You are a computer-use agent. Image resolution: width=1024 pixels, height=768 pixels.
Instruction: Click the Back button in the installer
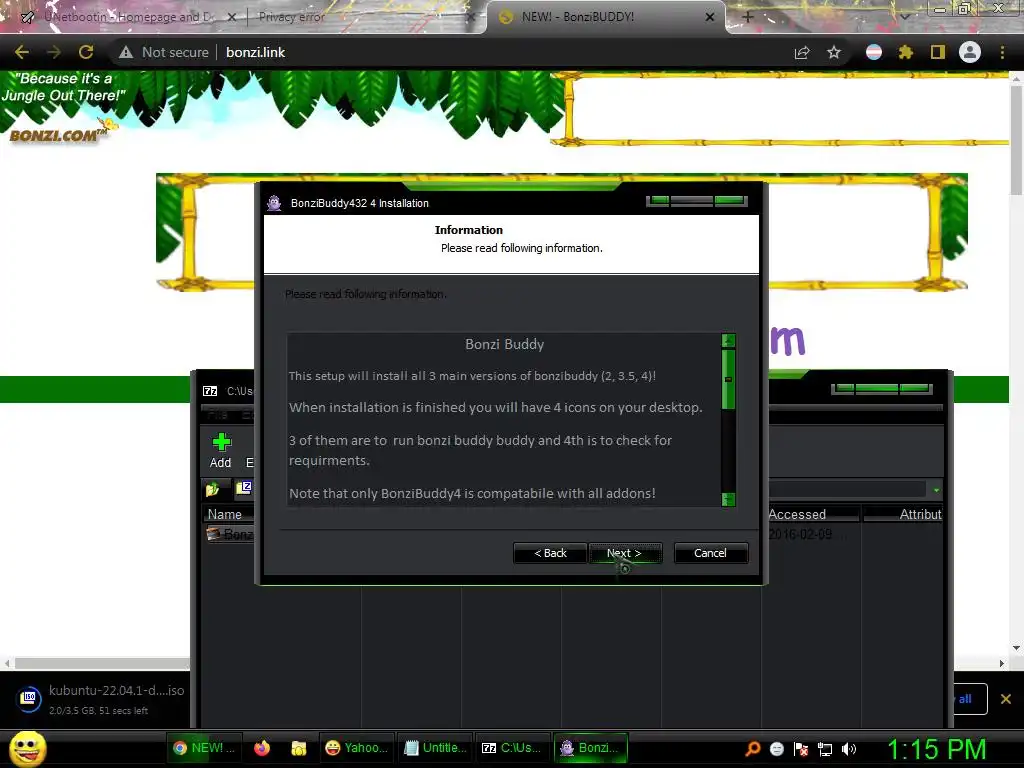click(x=550, y=553)
